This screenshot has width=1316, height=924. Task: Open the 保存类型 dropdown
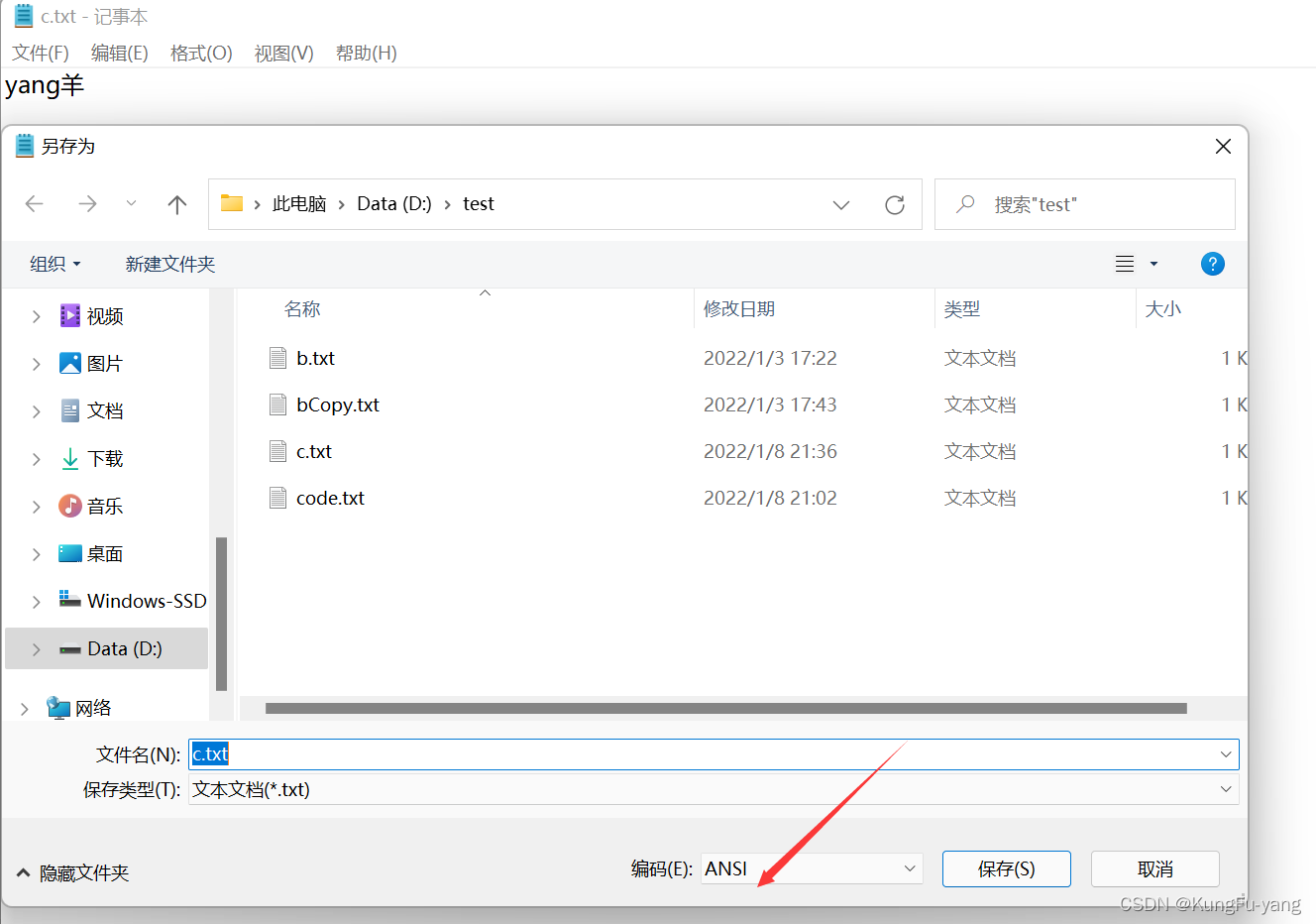pyautogui.click(x=713, y=790)
